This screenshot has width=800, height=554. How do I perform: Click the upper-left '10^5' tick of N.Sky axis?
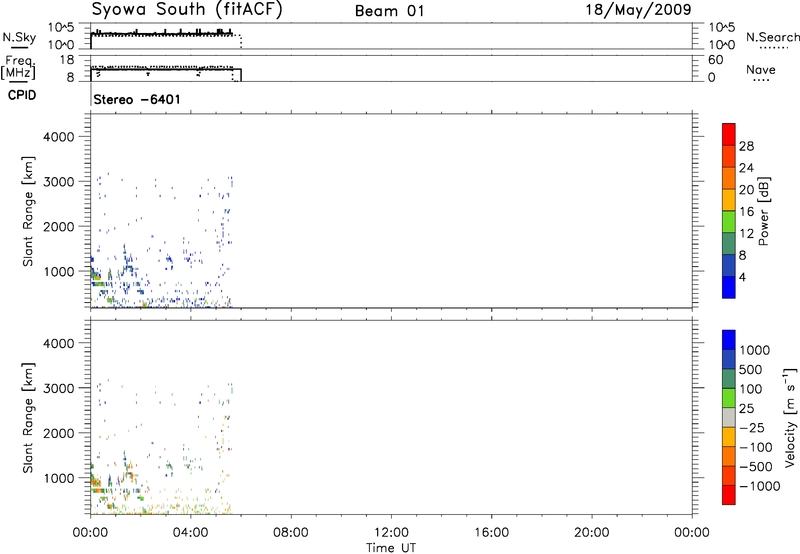(61, 28)
